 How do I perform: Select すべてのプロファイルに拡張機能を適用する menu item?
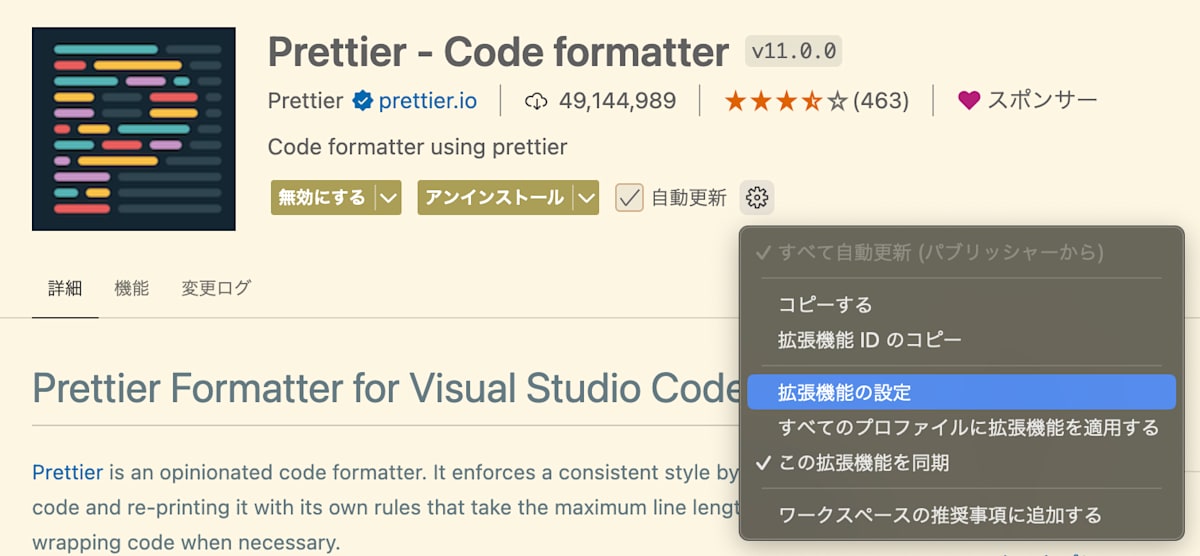point(961,428)
